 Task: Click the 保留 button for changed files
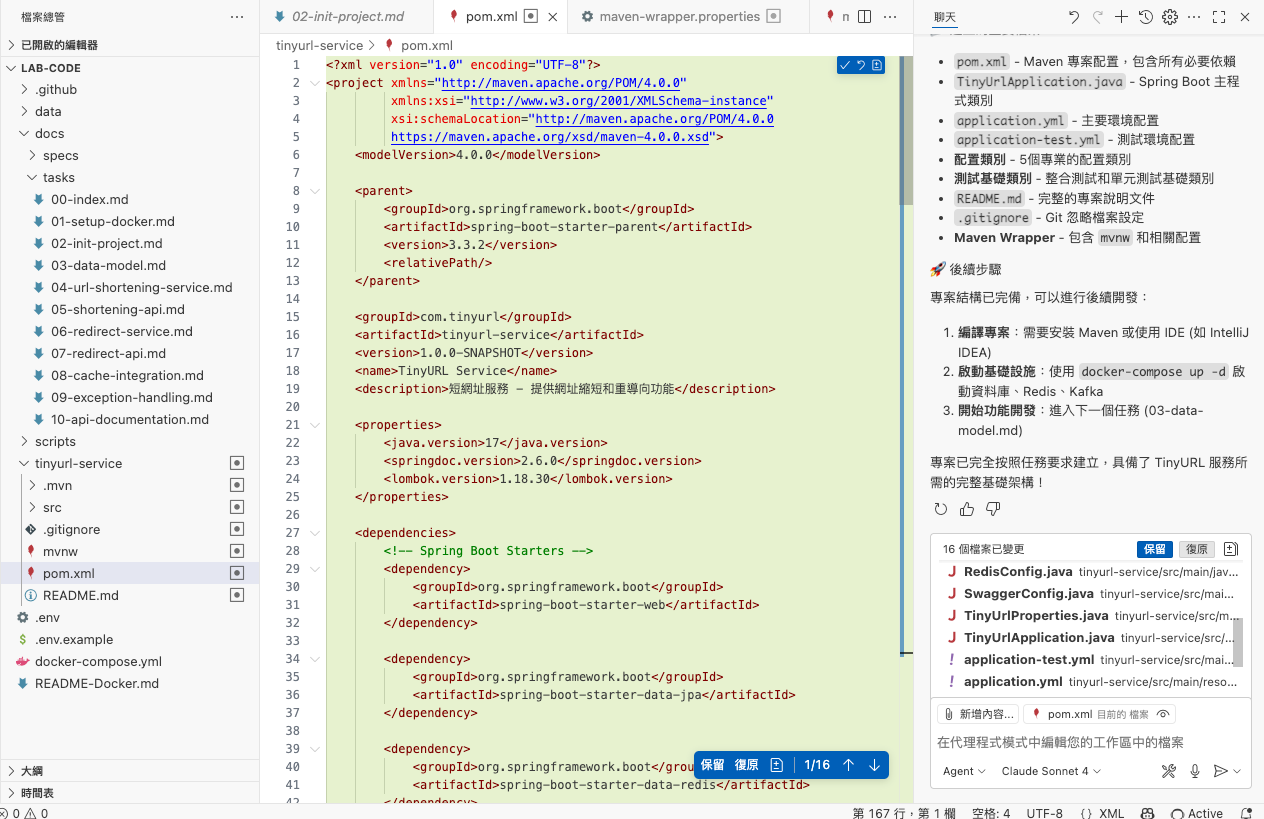pos(1154,548)
